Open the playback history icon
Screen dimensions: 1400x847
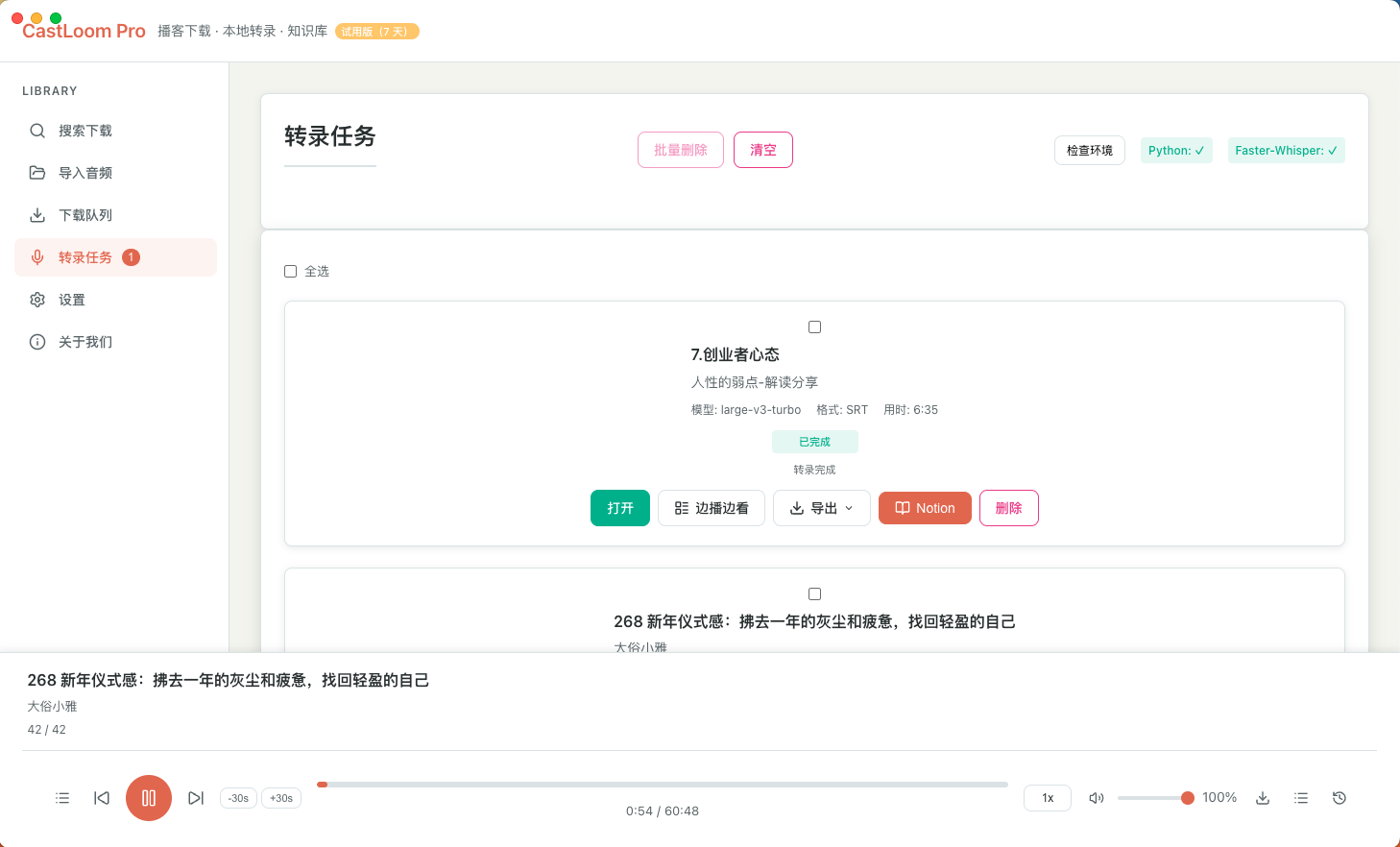pyautogui.click(x=1339, y=797)
